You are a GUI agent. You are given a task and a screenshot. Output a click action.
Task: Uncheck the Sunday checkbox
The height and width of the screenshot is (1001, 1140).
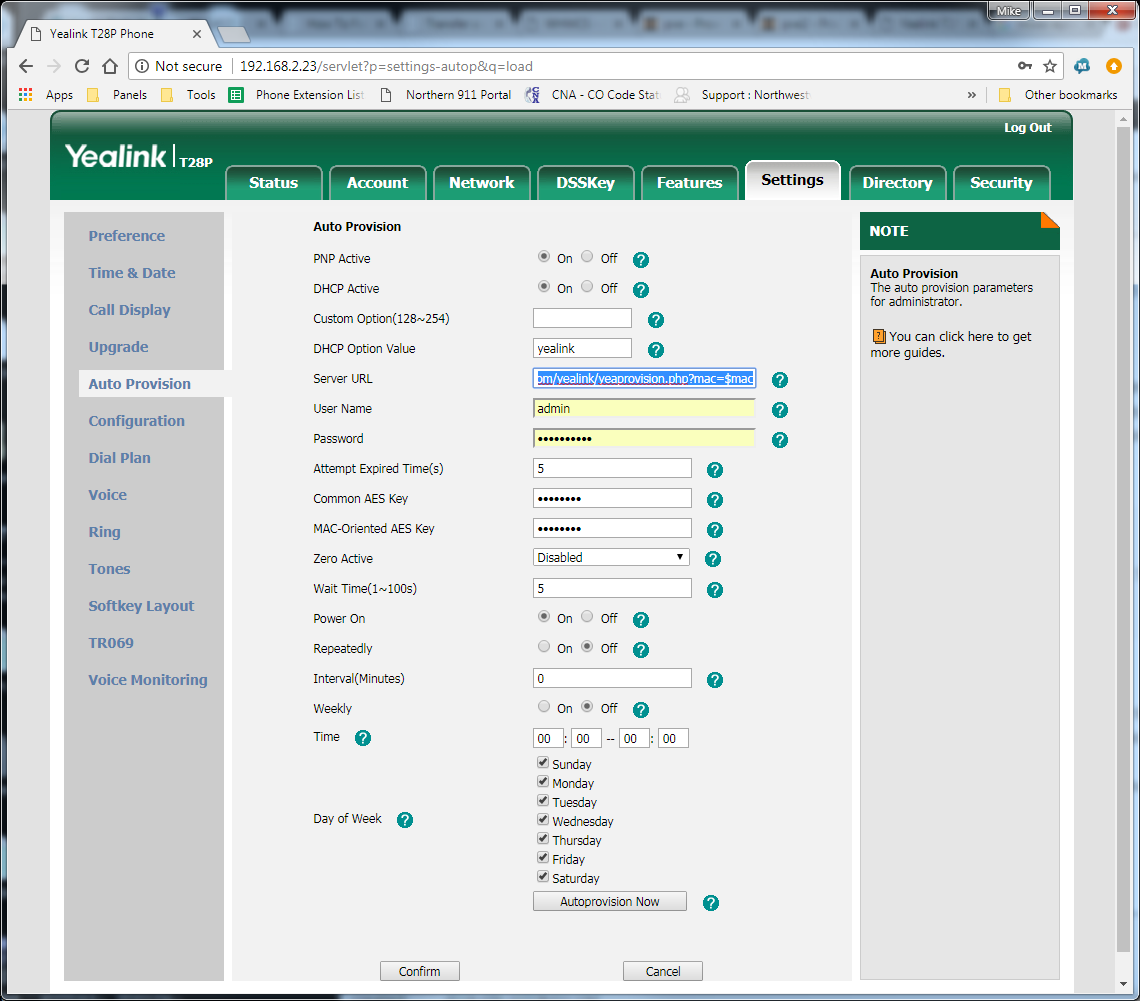coord(543,762)
